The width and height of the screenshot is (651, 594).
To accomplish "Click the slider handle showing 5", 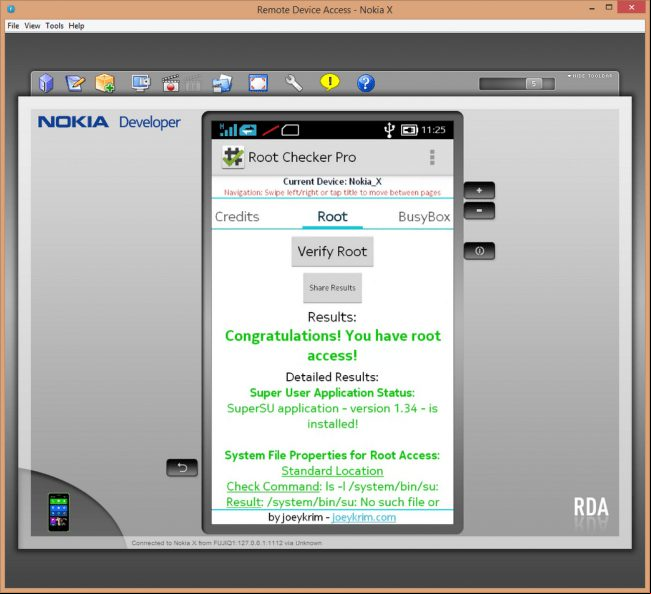I will tap(534, 83).
